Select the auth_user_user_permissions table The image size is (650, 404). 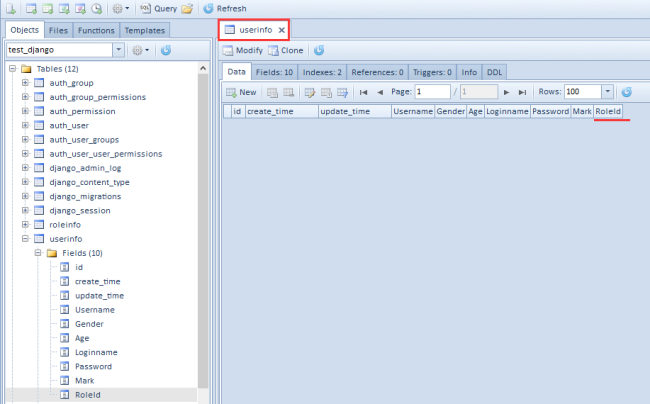click(x=106, y=154)
